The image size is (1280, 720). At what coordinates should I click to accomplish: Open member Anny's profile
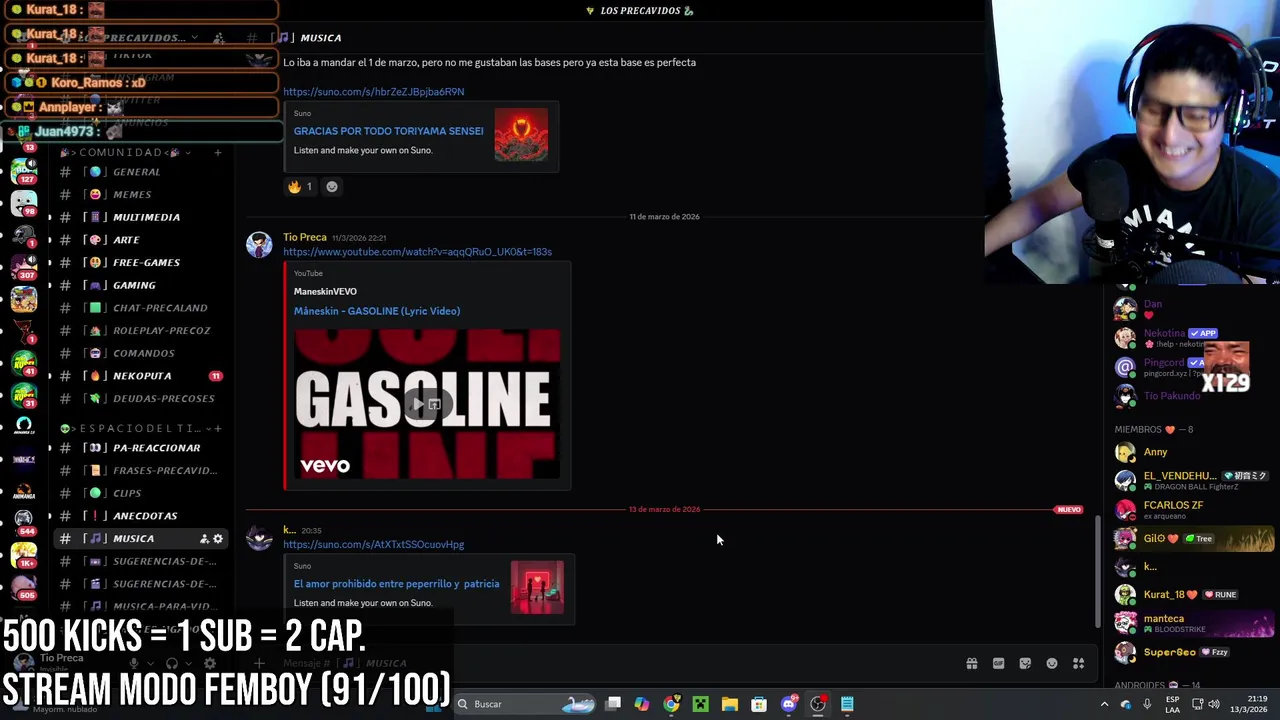coord(1194,452)
